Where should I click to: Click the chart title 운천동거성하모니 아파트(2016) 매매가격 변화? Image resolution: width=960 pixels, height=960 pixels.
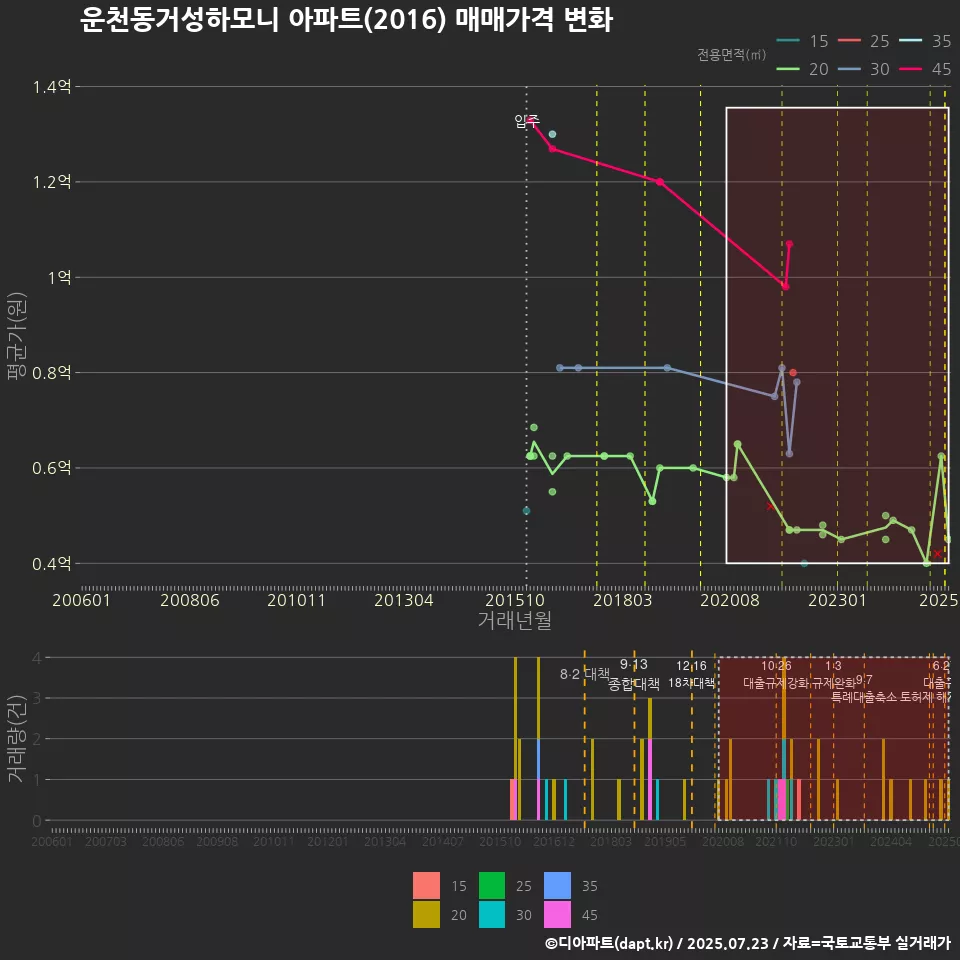coord(347,20)
